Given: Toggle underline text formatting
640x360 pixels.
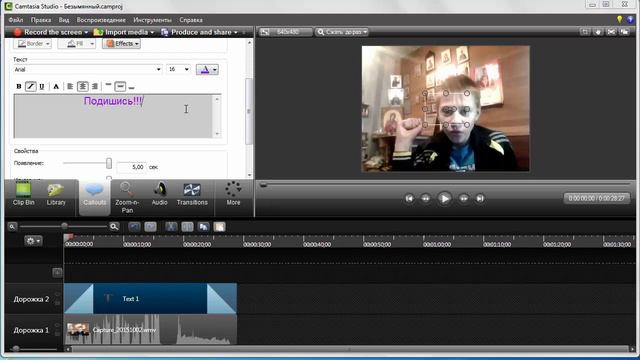Looking at the screenshot, I should tap(42, 87).
